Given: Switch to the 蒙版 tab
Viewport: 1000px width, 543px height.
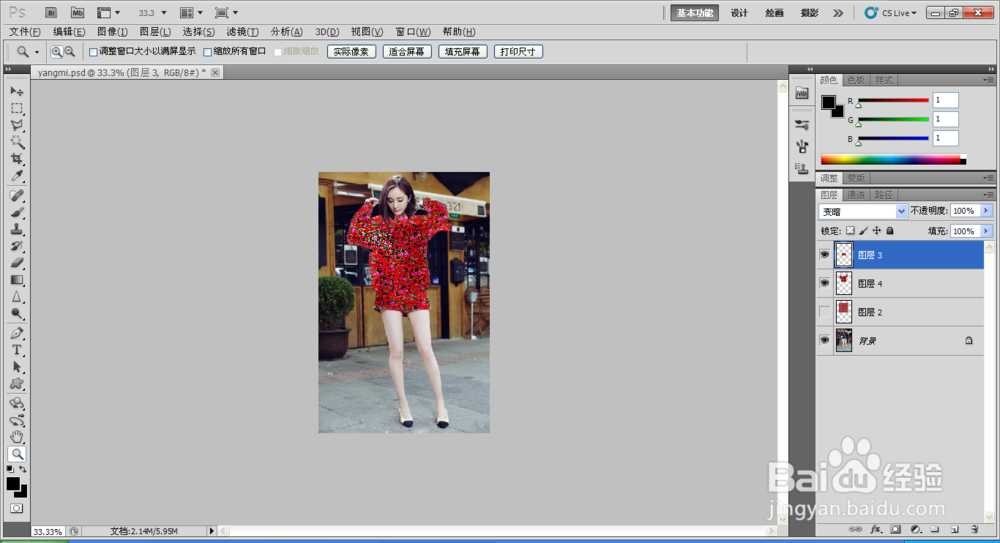Looking at the screenshot, I should pyautogui.click(x=856, y=178).
